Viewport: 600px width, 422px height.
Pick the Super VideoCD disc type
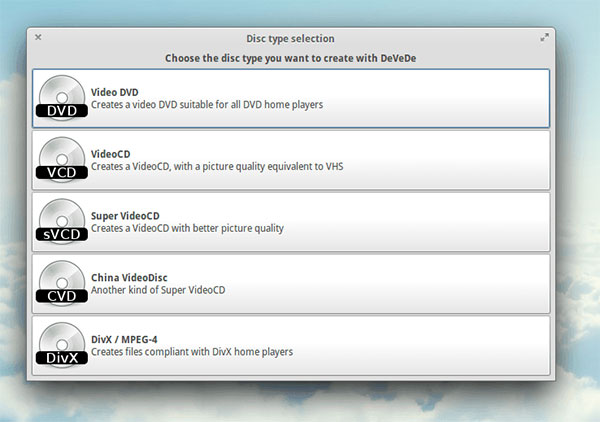coord(291,222)
